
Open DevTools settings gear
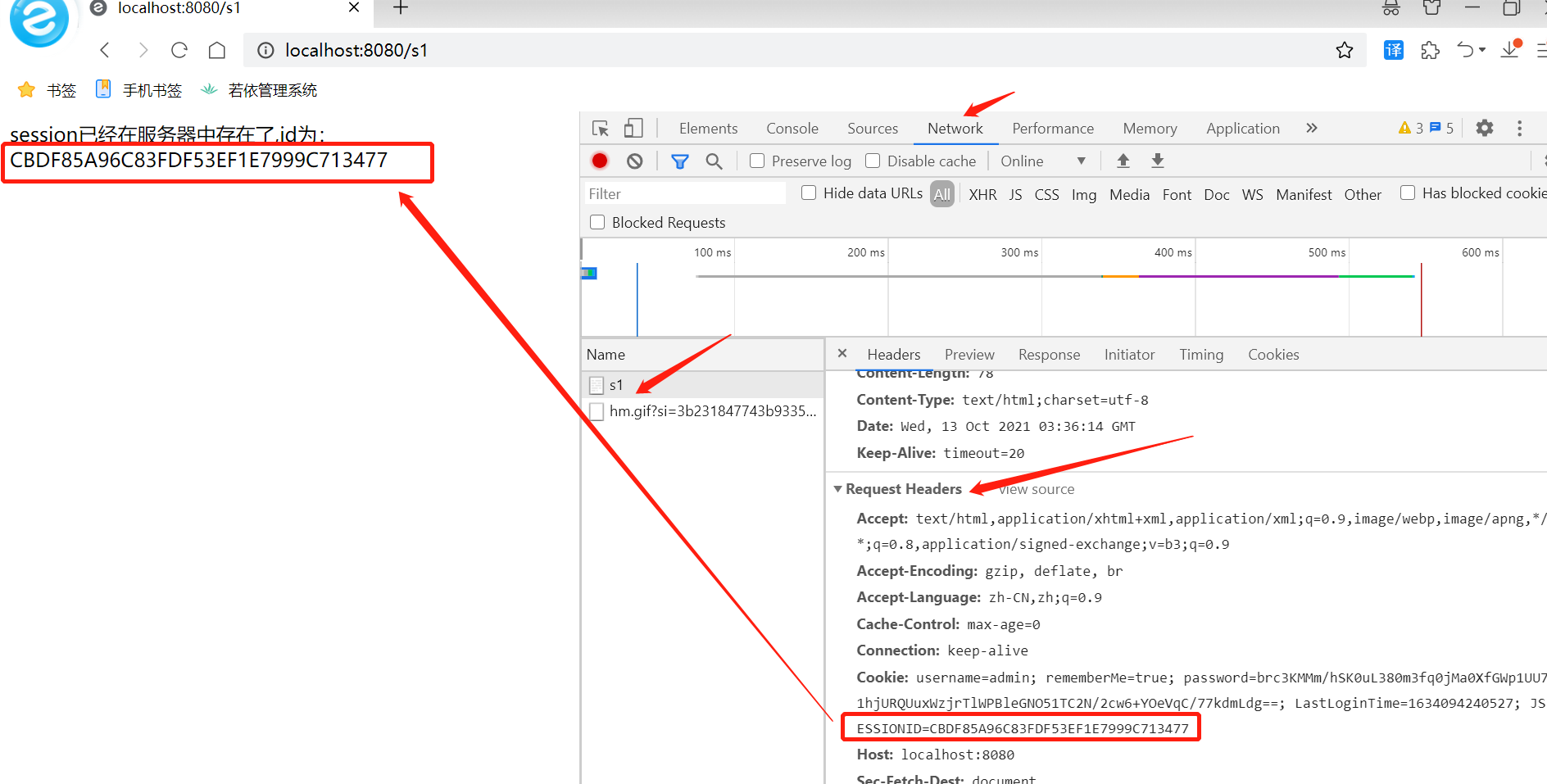(x=1485, y=128)
